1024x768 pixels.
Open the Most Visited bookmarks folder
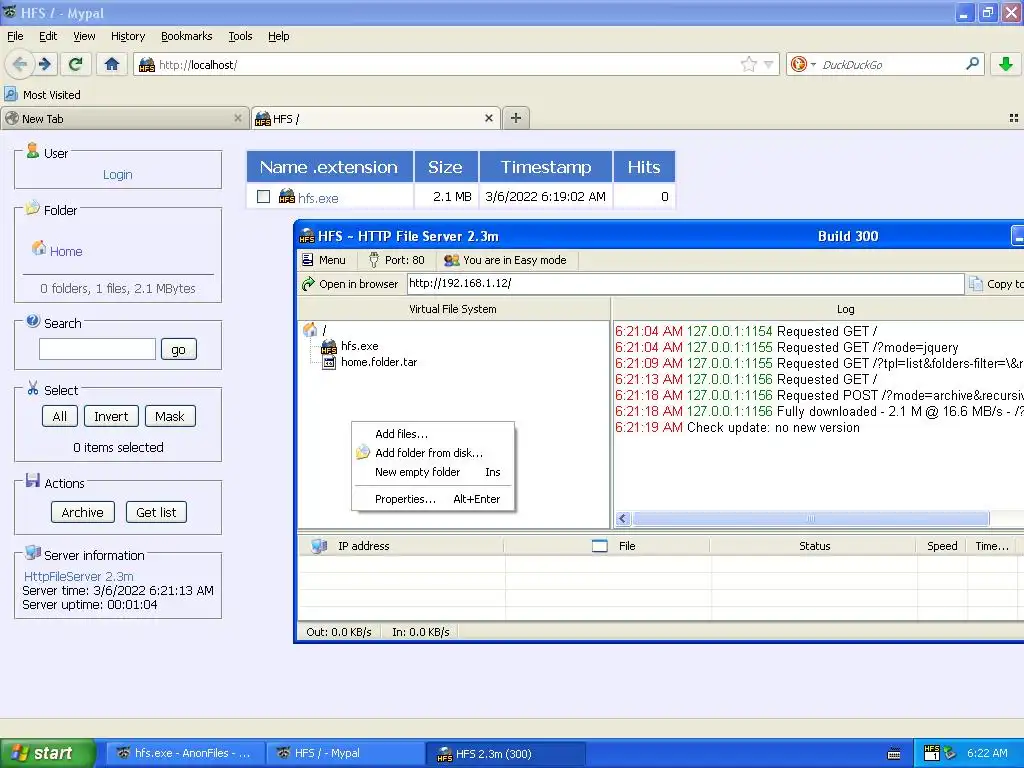[x=43, y=95]
